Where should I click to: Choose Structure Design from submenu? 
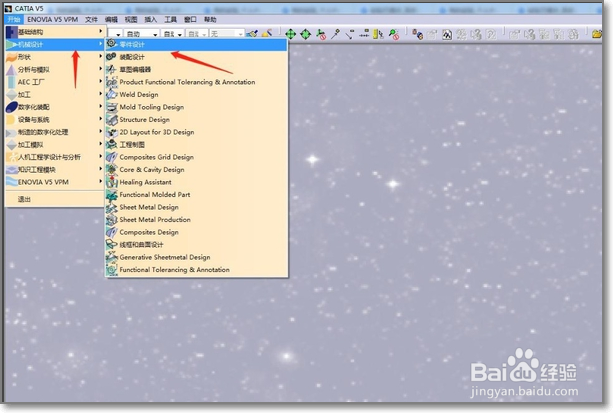pos(197,120)
